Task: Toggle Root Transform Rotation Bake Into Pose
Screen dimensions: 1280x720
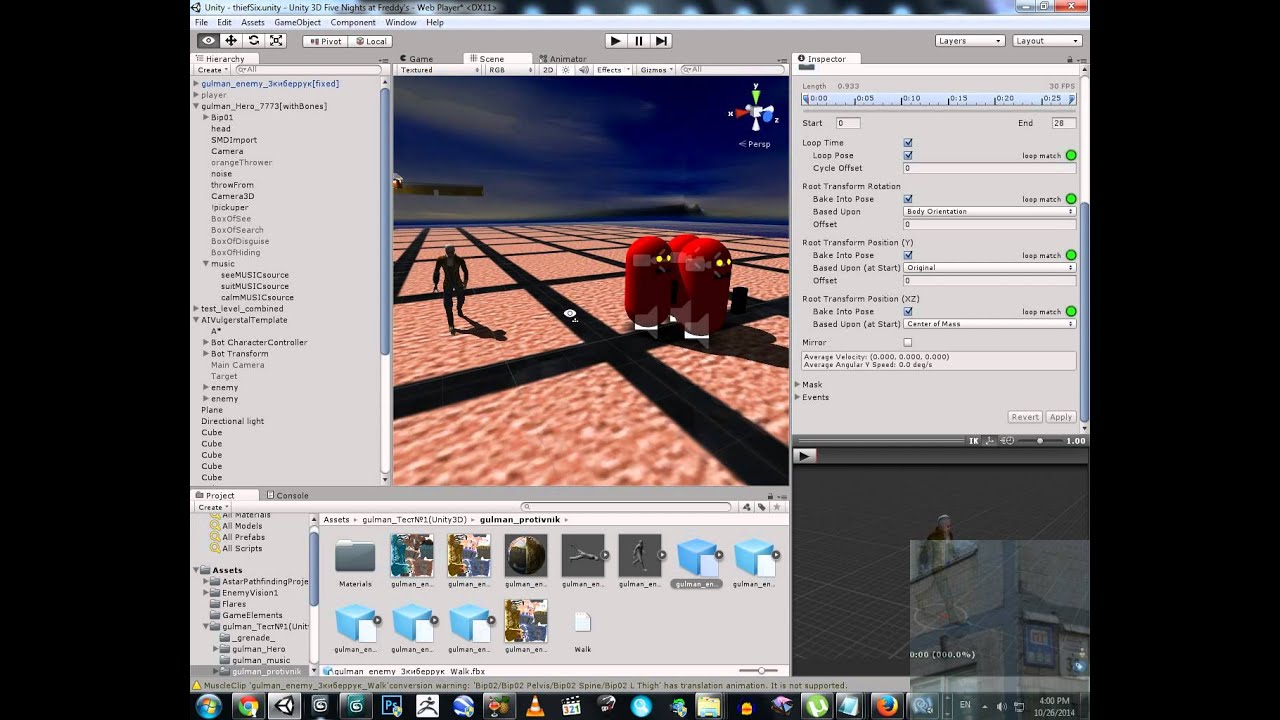Action: (x=908, y=199)
